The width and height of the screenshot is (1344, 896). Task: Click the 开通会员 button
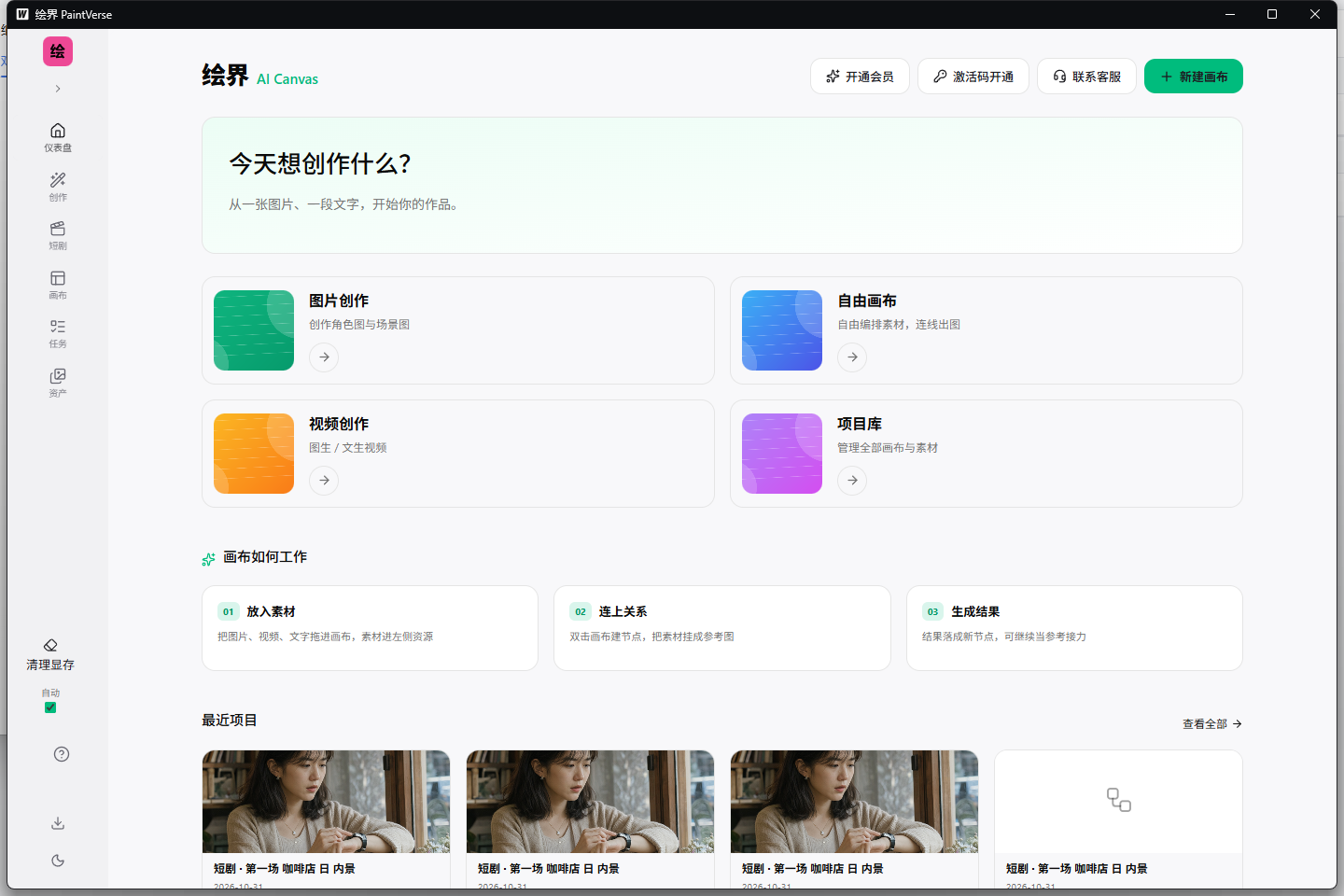click(x=860, y=77)
